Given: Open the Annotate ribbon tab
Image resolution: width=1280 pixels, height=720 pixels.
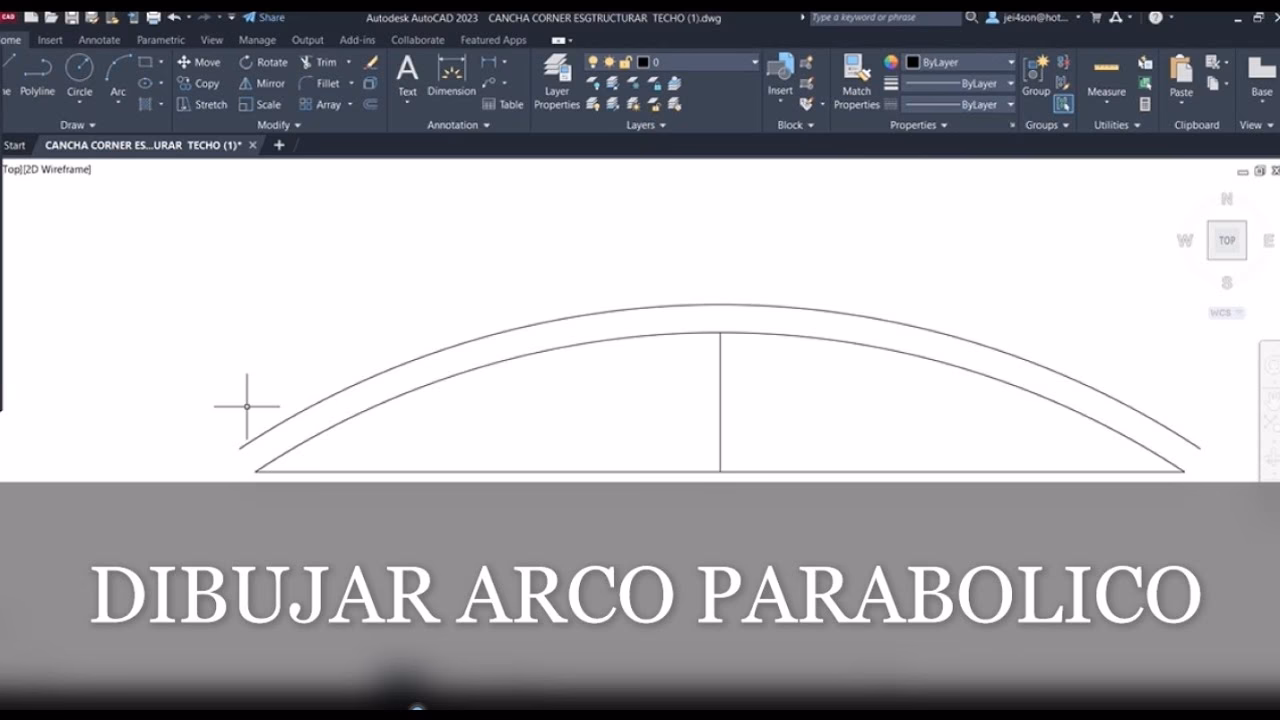Looking at the screenshot, I should (99, 40).
